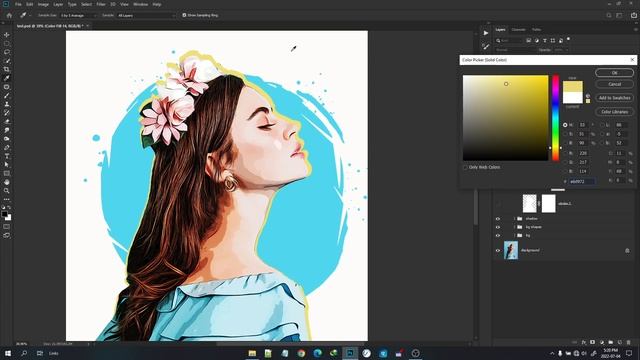Open the Edit Toolbar three-dots menu
The height and width of the screenshot is (360, 640).
7,199
